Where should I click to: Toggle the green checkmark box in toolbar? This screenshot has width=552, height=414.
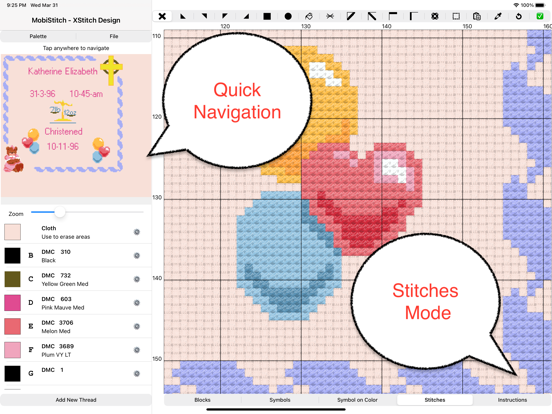(540, 16)
